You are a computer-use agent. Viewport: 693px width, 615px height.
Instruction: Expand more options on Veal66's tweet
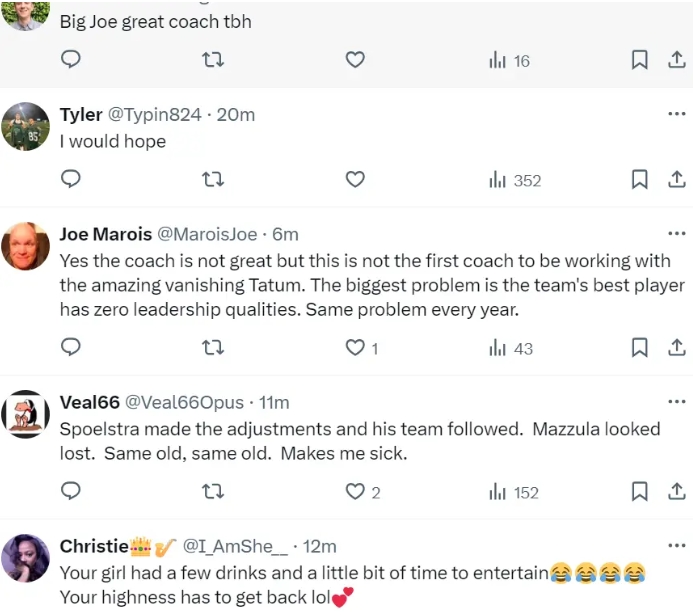(676, 402)
